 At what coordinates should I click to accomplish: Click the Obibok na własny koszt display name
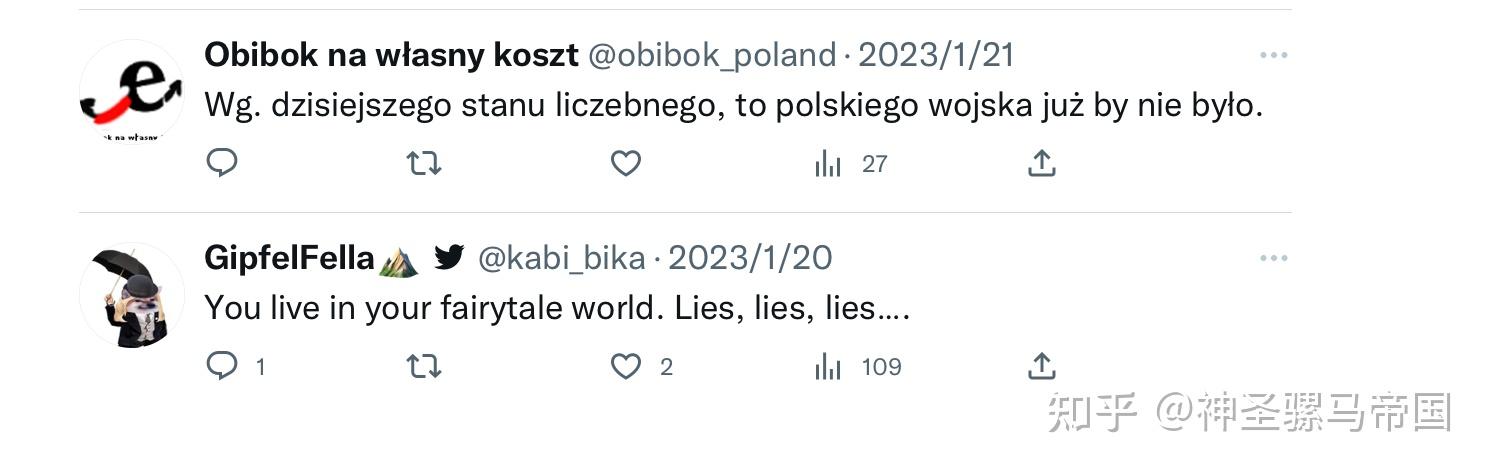tap(391, 55)
